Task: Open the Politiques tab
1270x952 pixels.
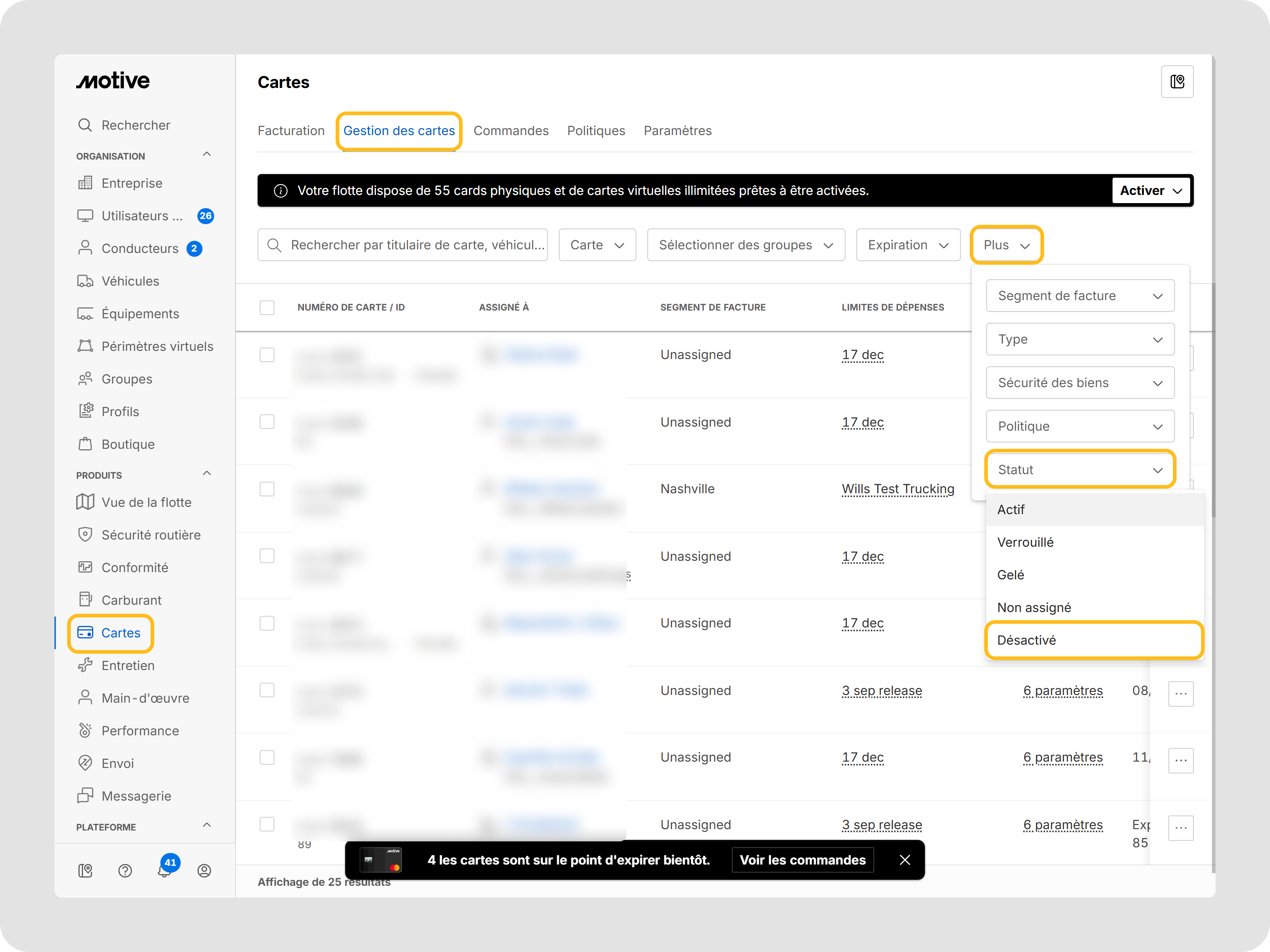Action: point(596,131)
